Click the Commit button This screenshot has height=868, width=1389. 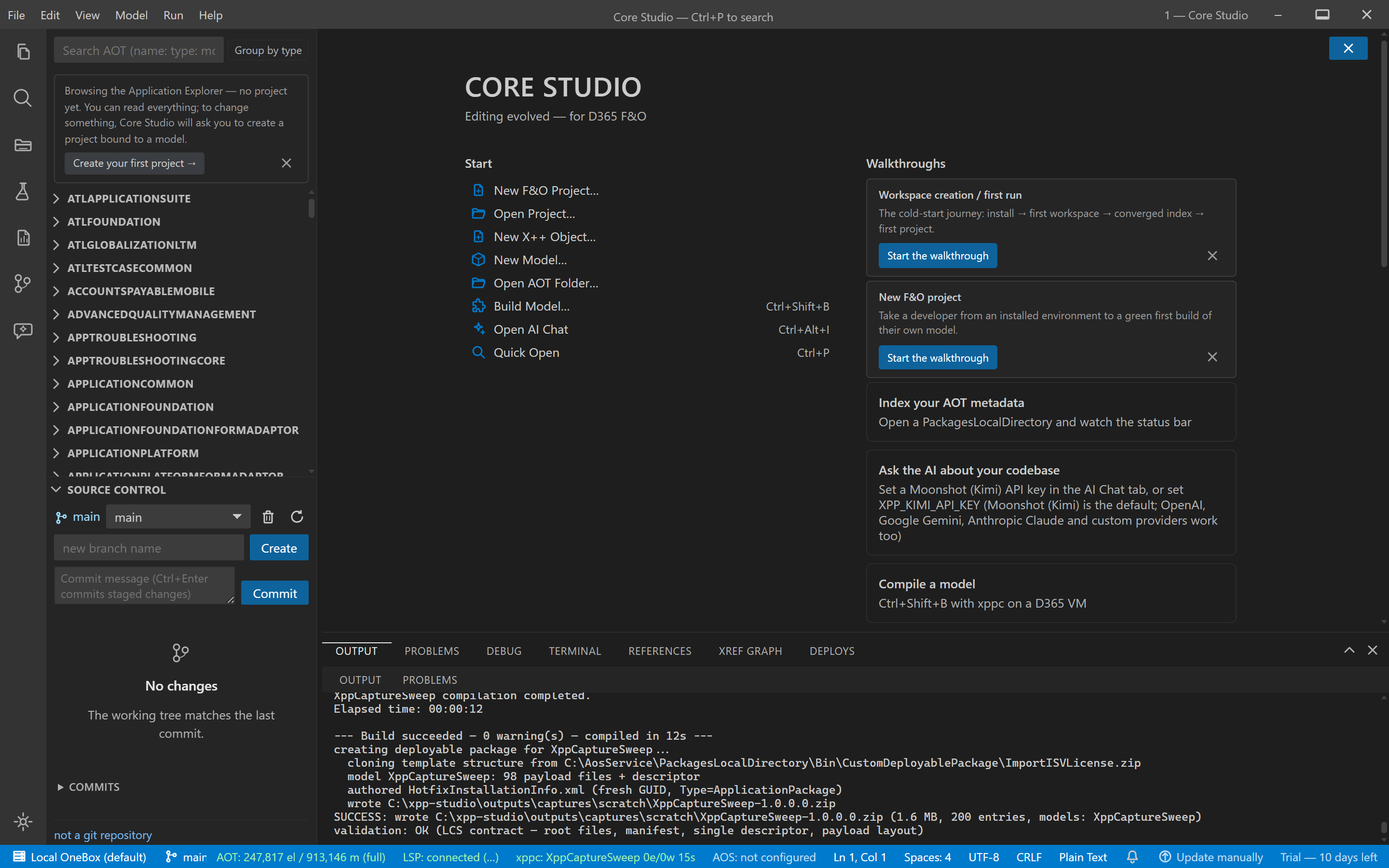pyautogui.click(x=275, y=593)
